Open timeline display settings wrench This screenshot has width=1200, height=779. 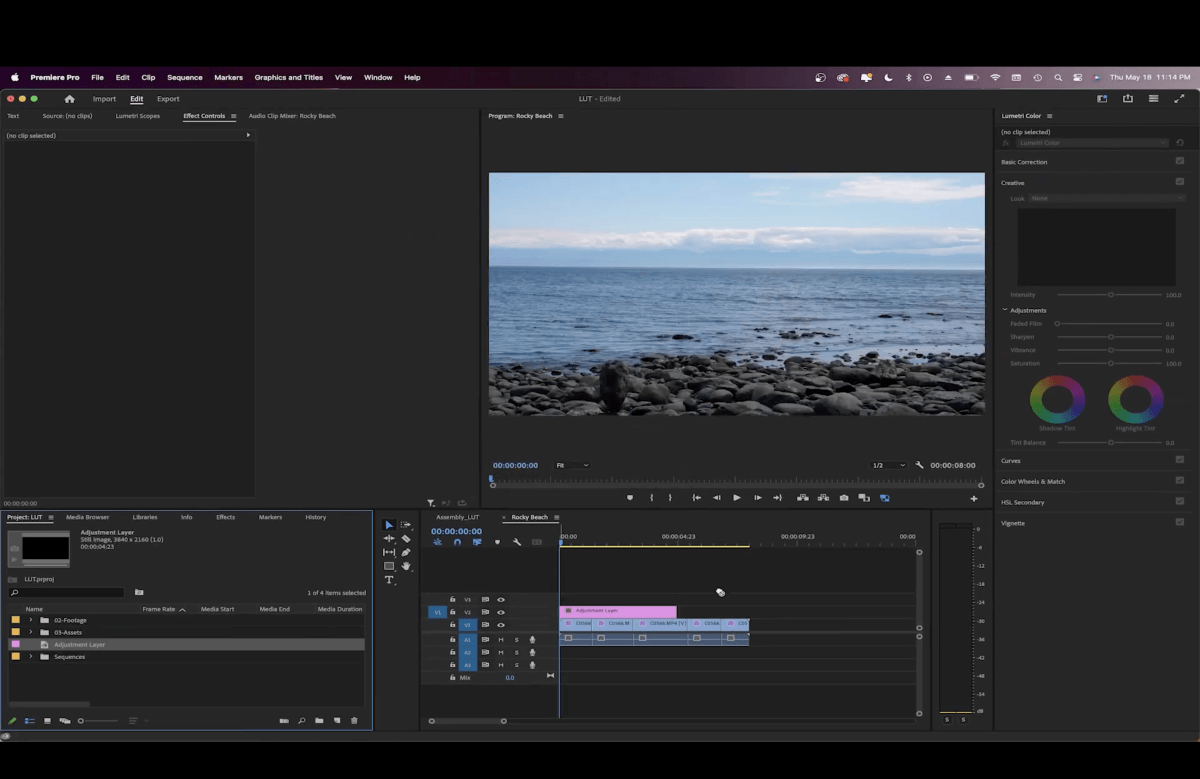coord(517,542)
